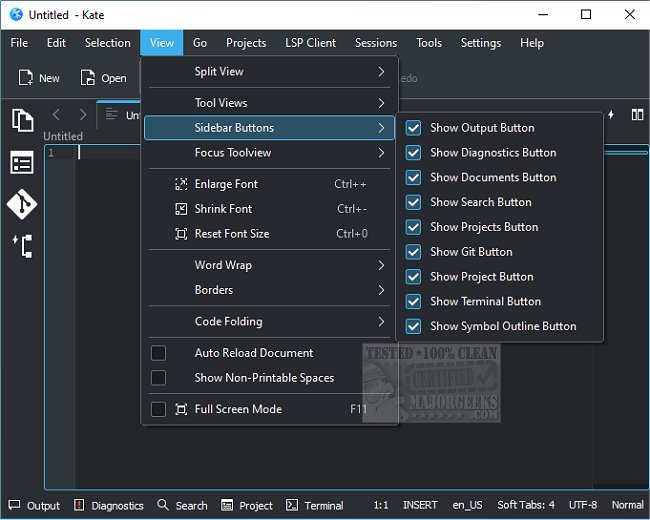Uncheck Show Output Button
The image size is (650, 520).
[x=414, y=128]
